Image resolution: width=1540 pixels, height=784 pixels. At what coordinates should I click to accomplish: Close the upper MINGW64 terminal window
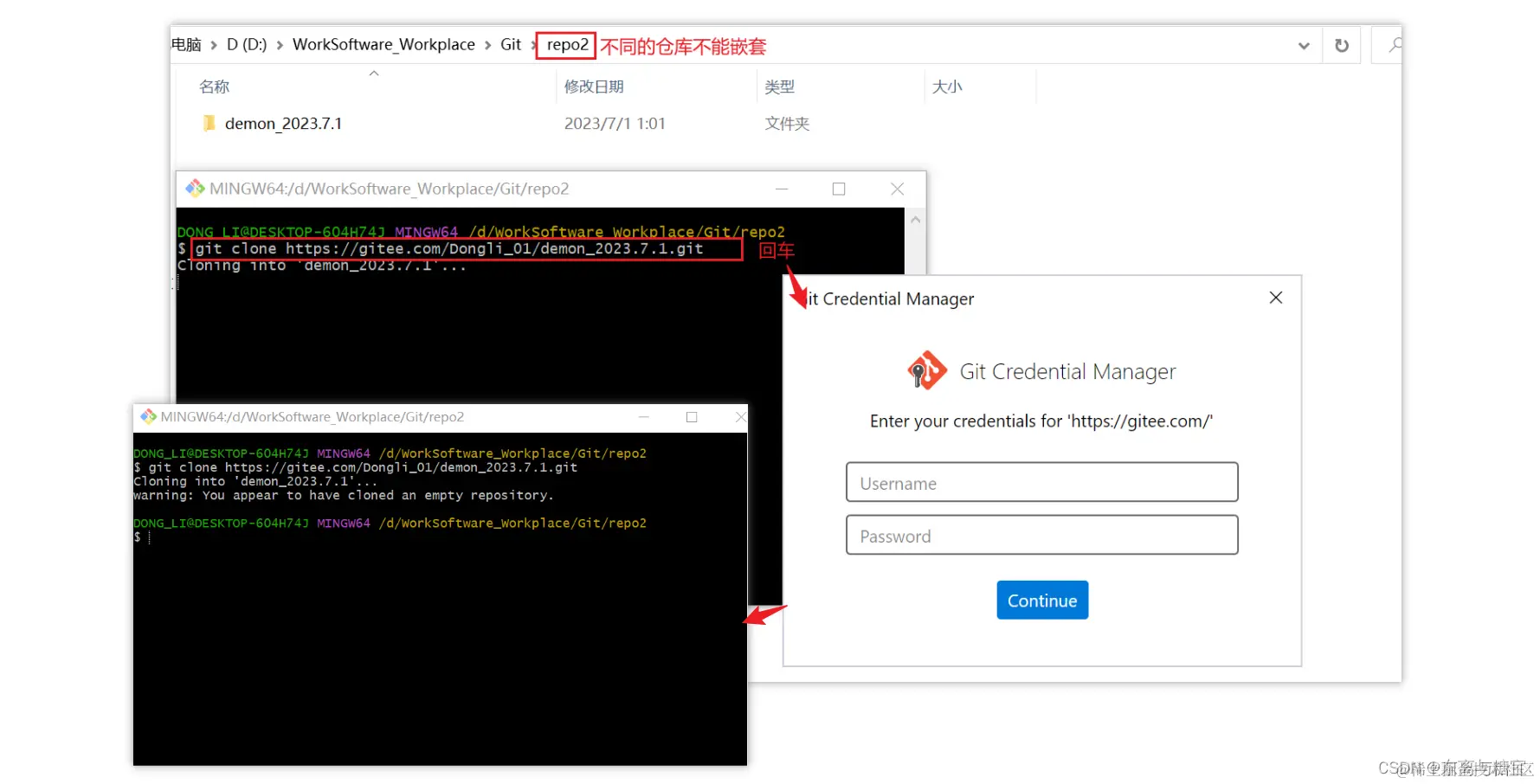[897, 189]
